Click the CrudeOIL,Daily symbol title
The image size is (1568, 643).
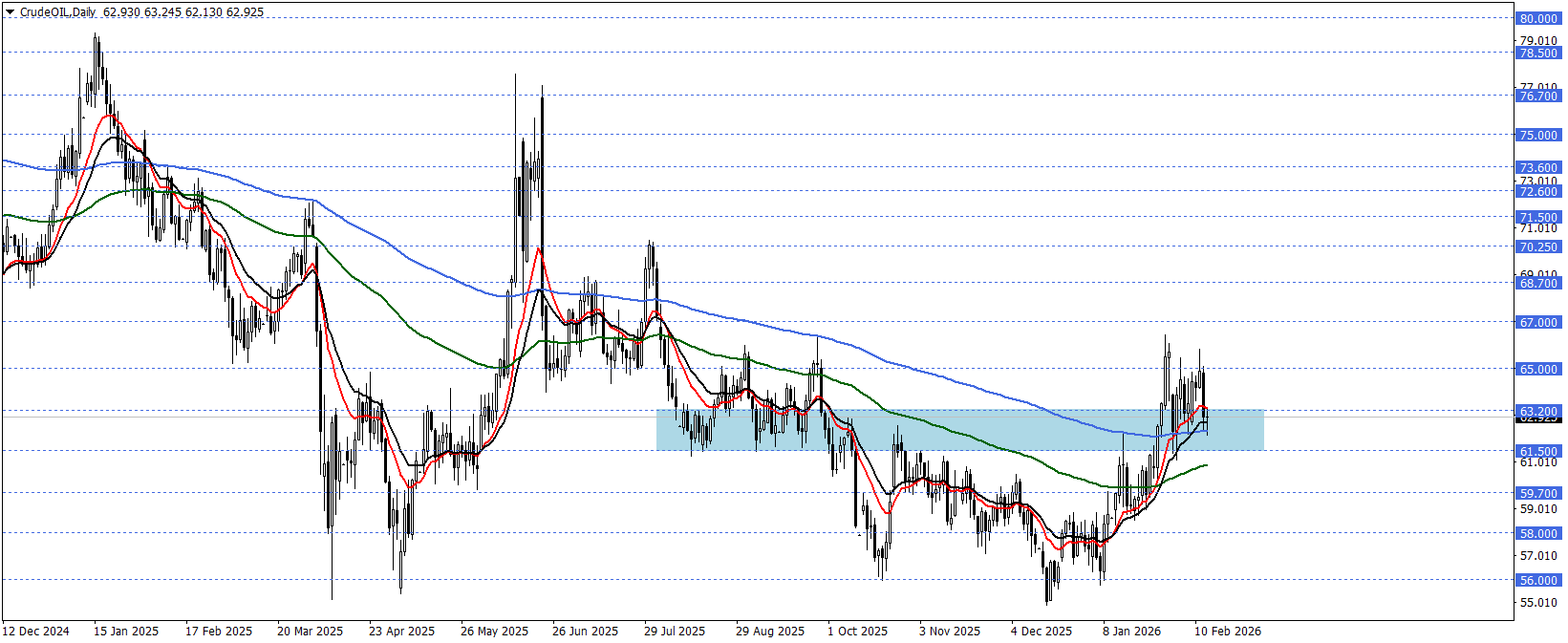tap(57, 12)
